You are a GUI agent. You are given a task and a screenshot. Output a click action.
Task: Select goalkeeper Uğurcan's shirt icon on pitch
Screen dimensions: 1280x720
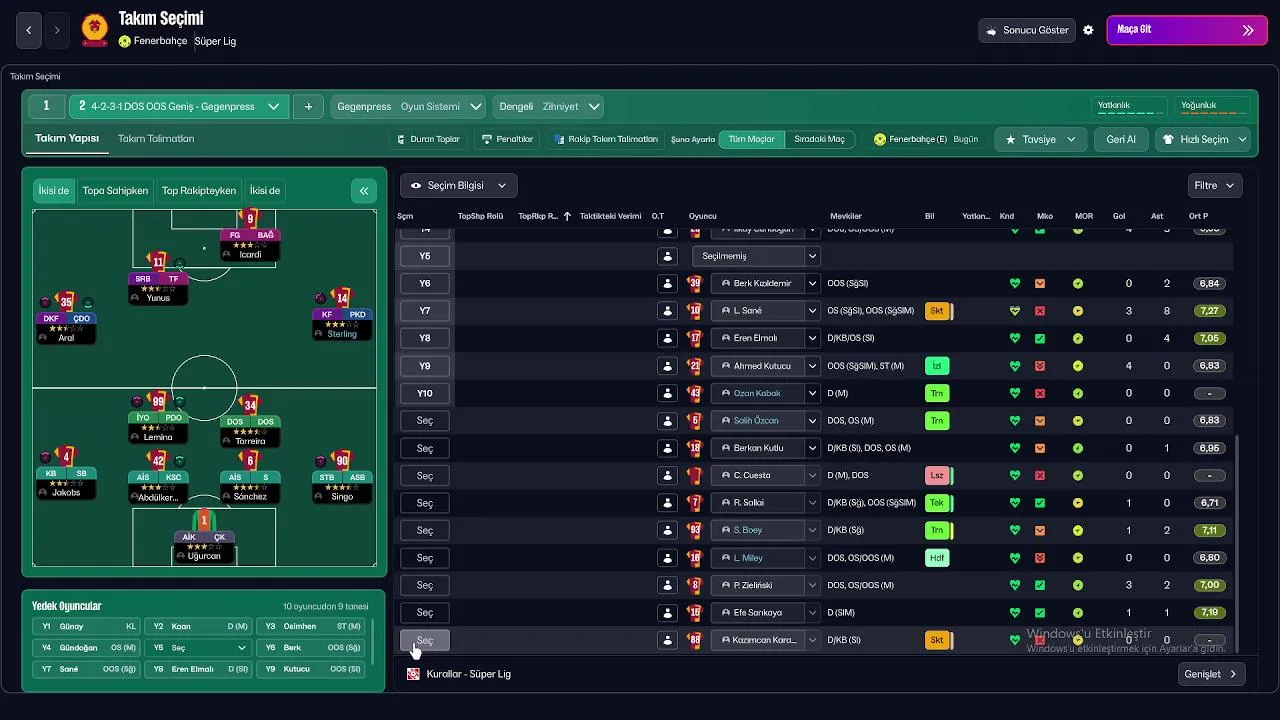tap(204, 520)
